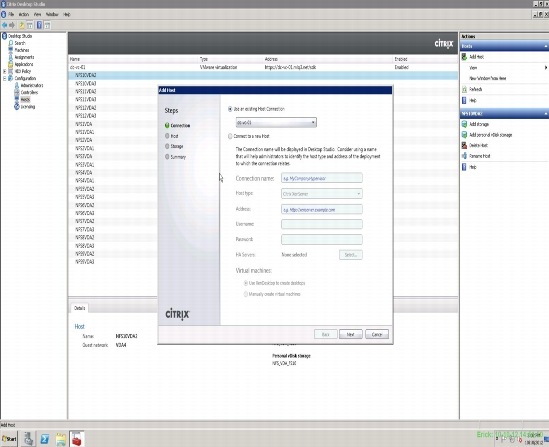Viewport: 549px width, 447px height.
Task: Click Refresh in the Actions pane
Action: [475, 89]
